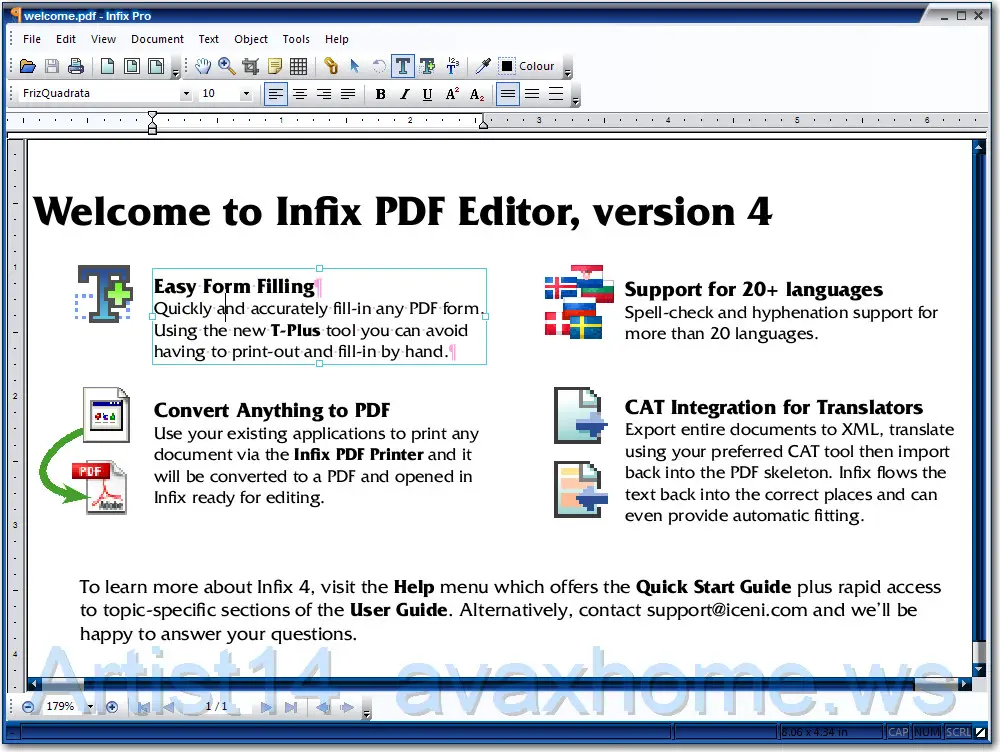Screen dimensions: 1000x752
Task: Click the 'Convert Anything to PDF' heading
Action: click(x=272, y=410)
